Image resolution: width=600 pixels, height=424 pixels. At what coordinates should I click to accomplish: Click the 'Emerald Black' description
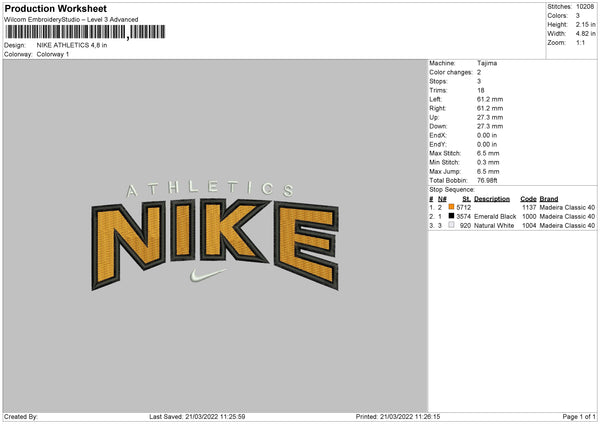(x=495, y=217)
